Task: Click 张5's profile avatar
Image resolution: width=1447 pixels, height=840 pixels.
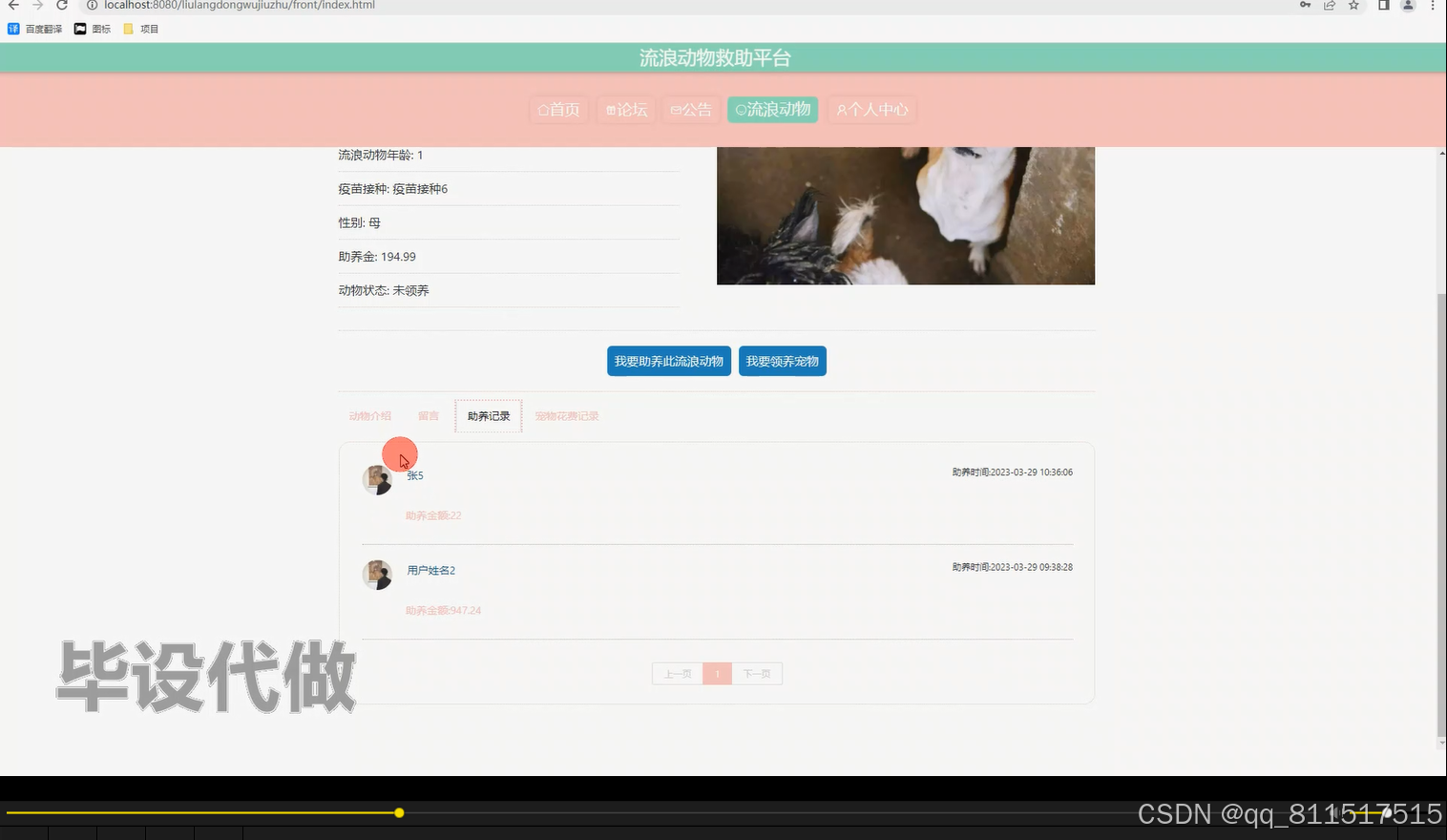Action: [377, 478]
